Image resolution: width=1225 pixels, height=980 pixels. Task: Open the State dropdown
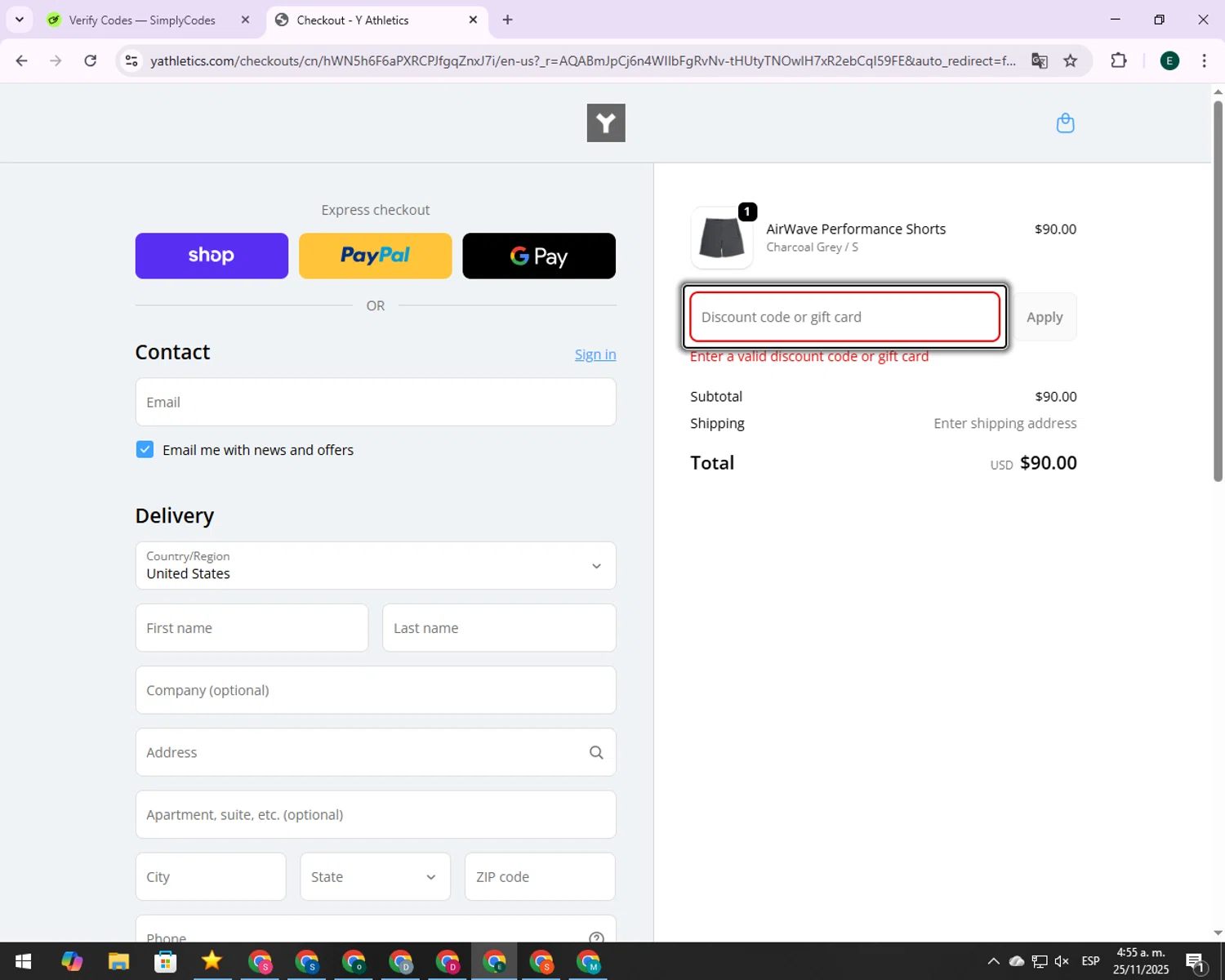click(375, 876)
